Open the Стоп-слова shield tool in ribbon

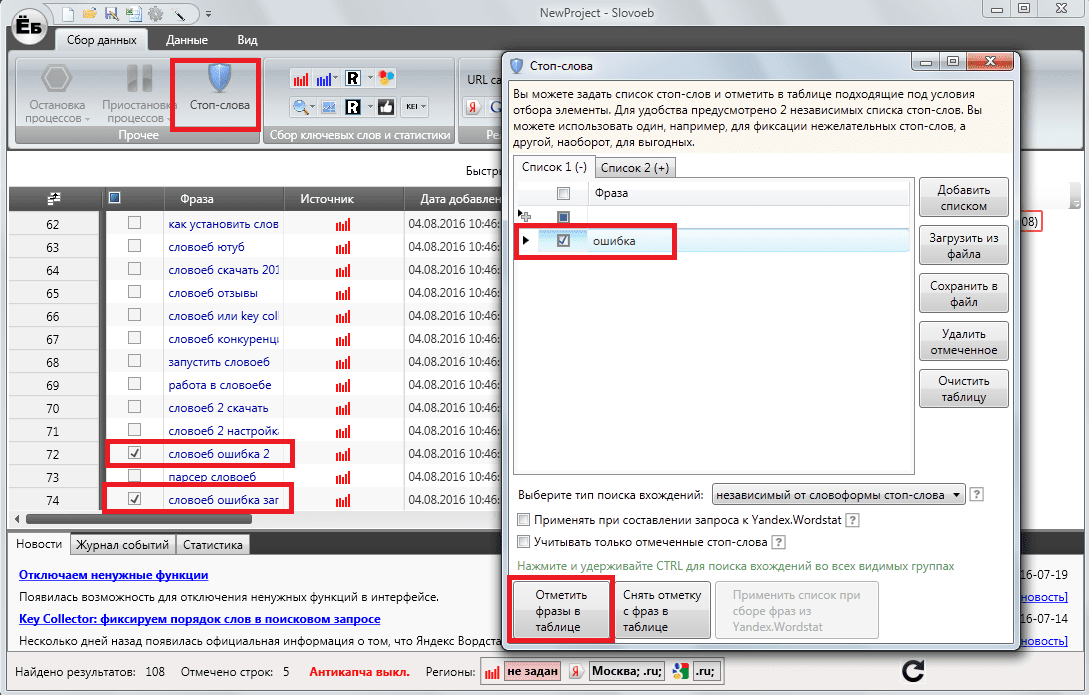tap(219, 87)
